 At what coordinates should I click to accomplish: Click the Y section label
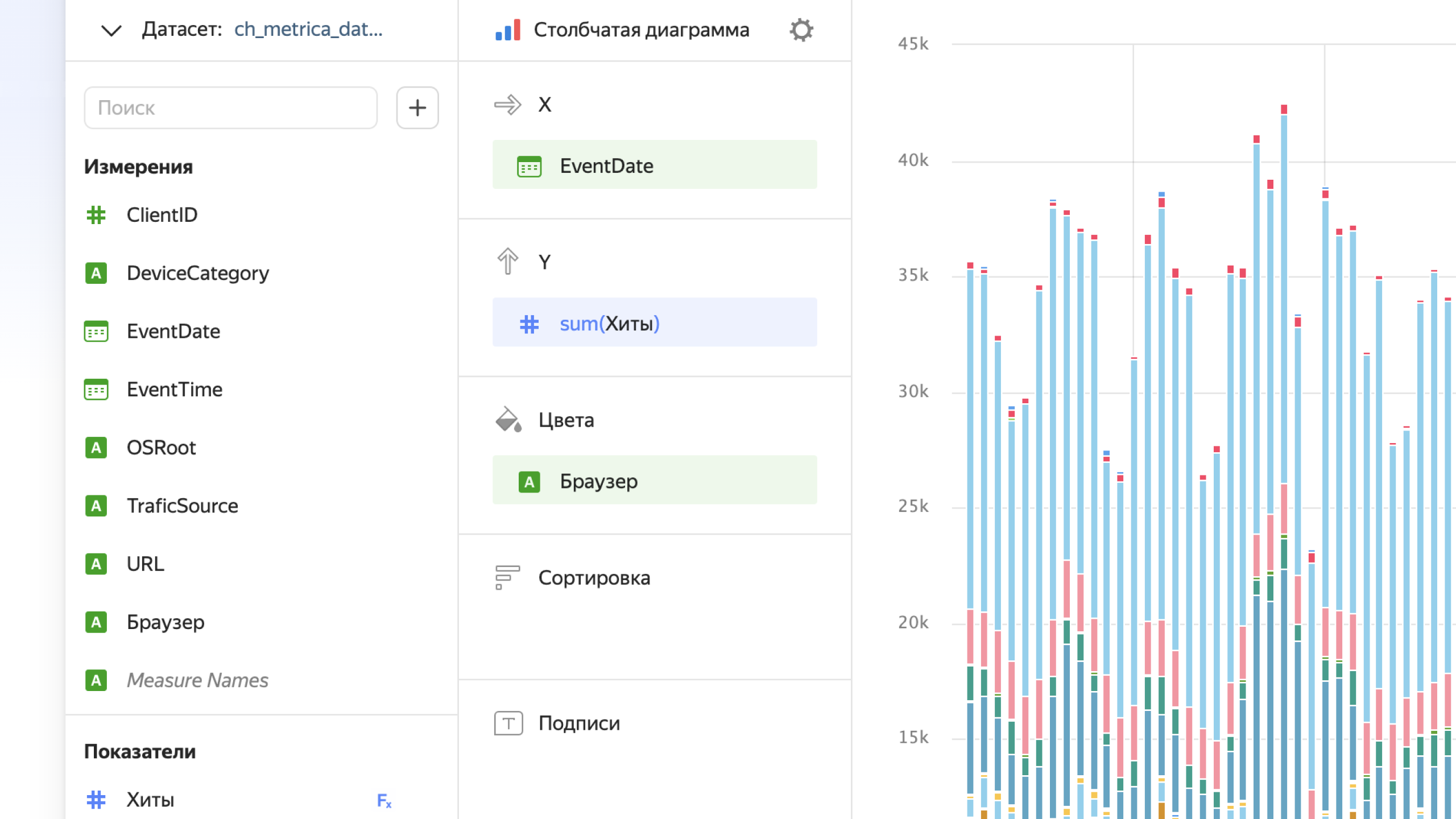coord(545,262)
